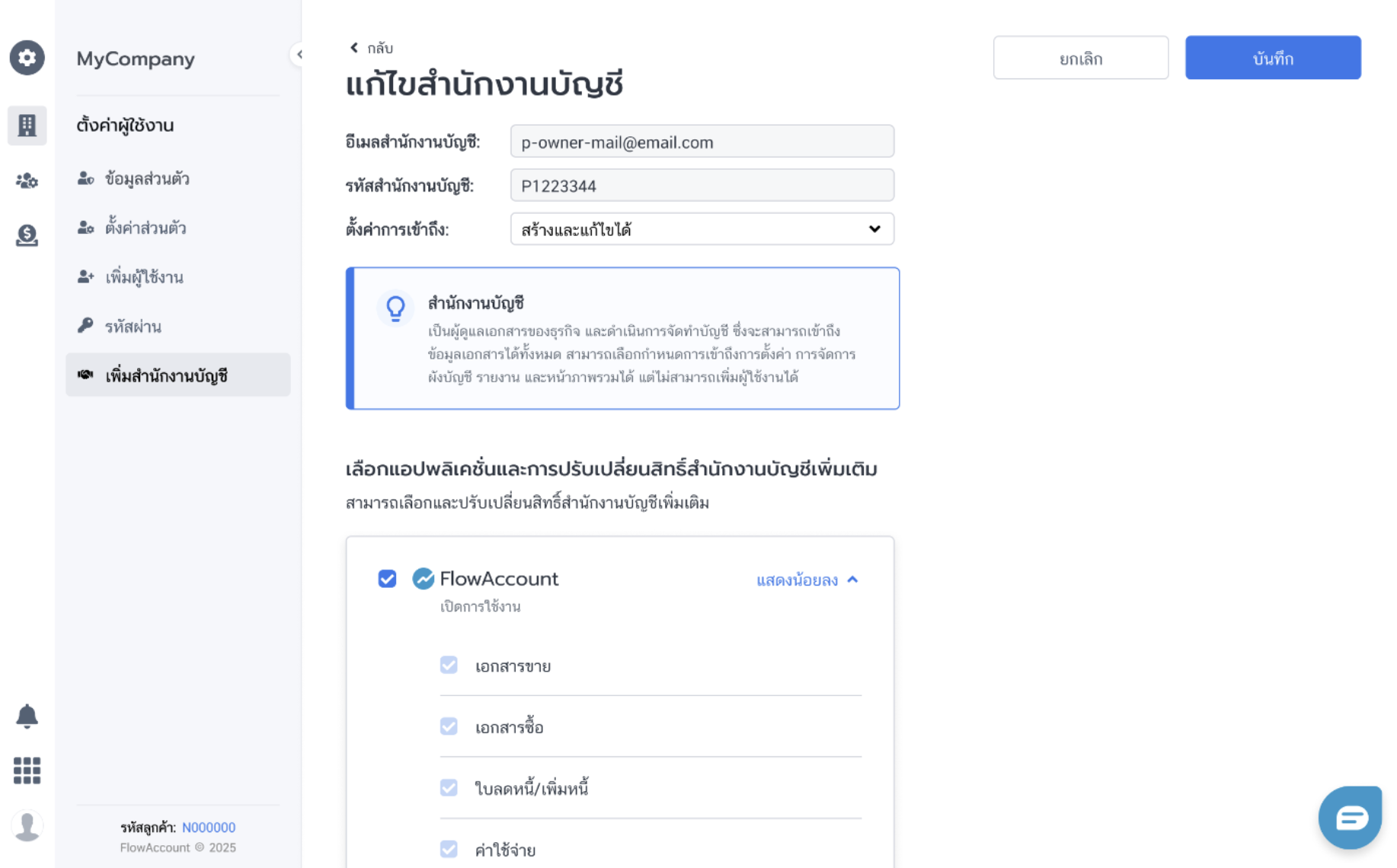Open notifications bell icon
Viewport: 1397px width, 868px height.
click(27, 716)
